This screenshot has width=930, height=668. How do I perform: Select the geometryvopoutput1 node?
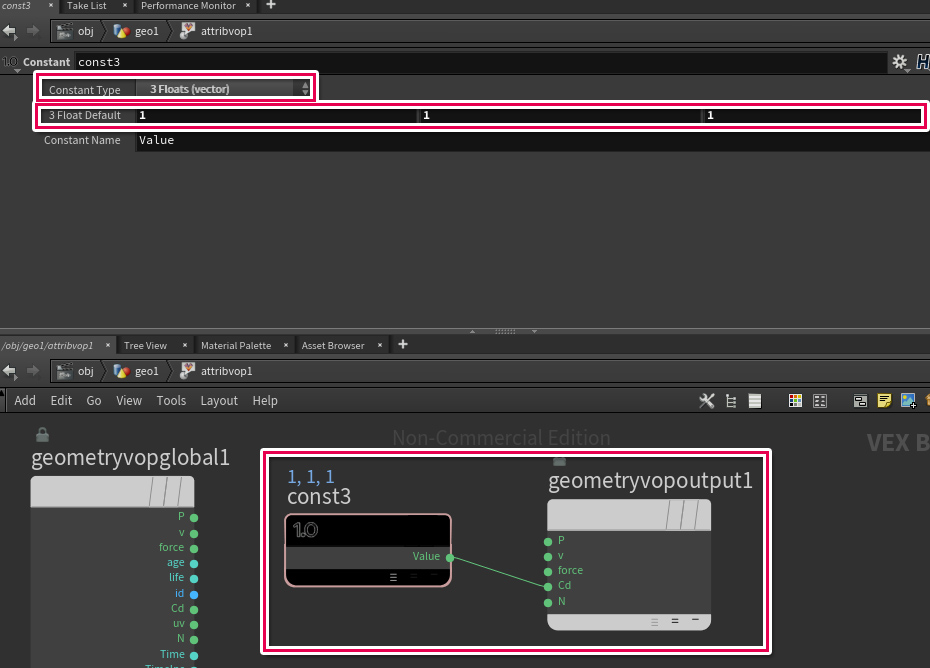click(x=629, y=564)
